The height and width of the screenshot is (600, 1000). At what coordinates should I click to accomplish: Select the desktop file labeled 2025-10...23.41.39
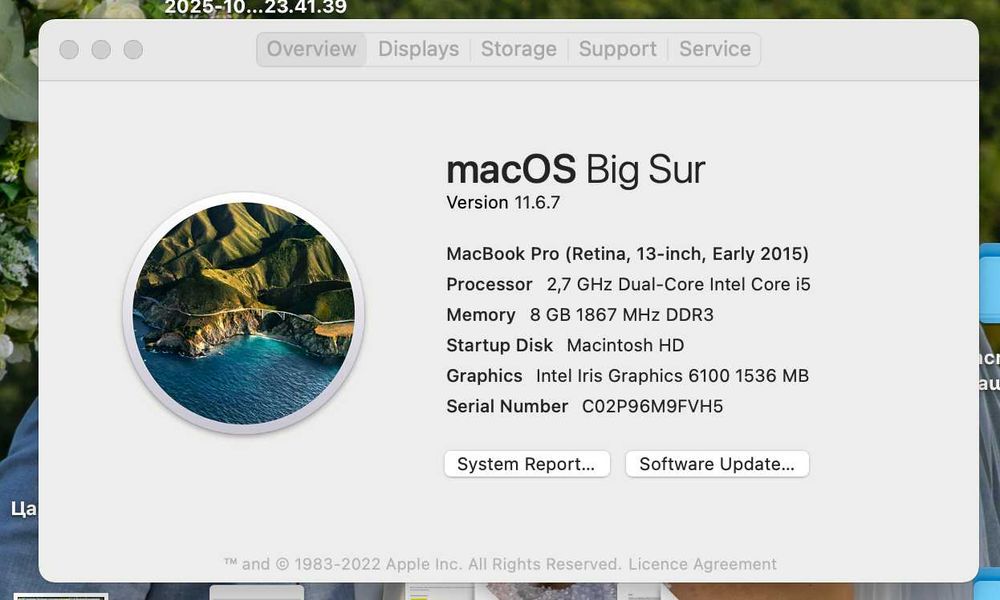coord(256,7)
